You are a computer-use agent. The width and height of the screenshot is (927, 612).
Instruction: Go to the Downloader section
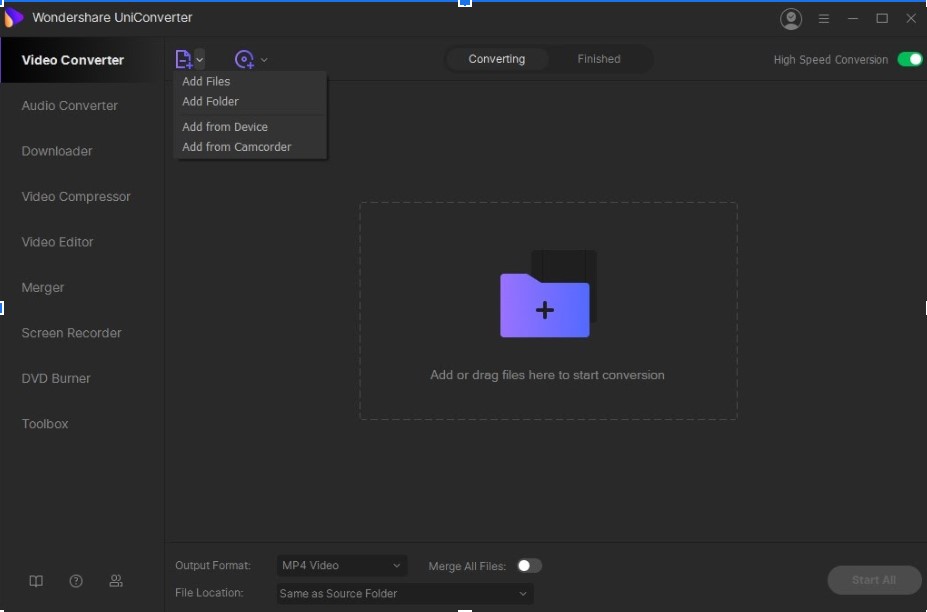57,151
